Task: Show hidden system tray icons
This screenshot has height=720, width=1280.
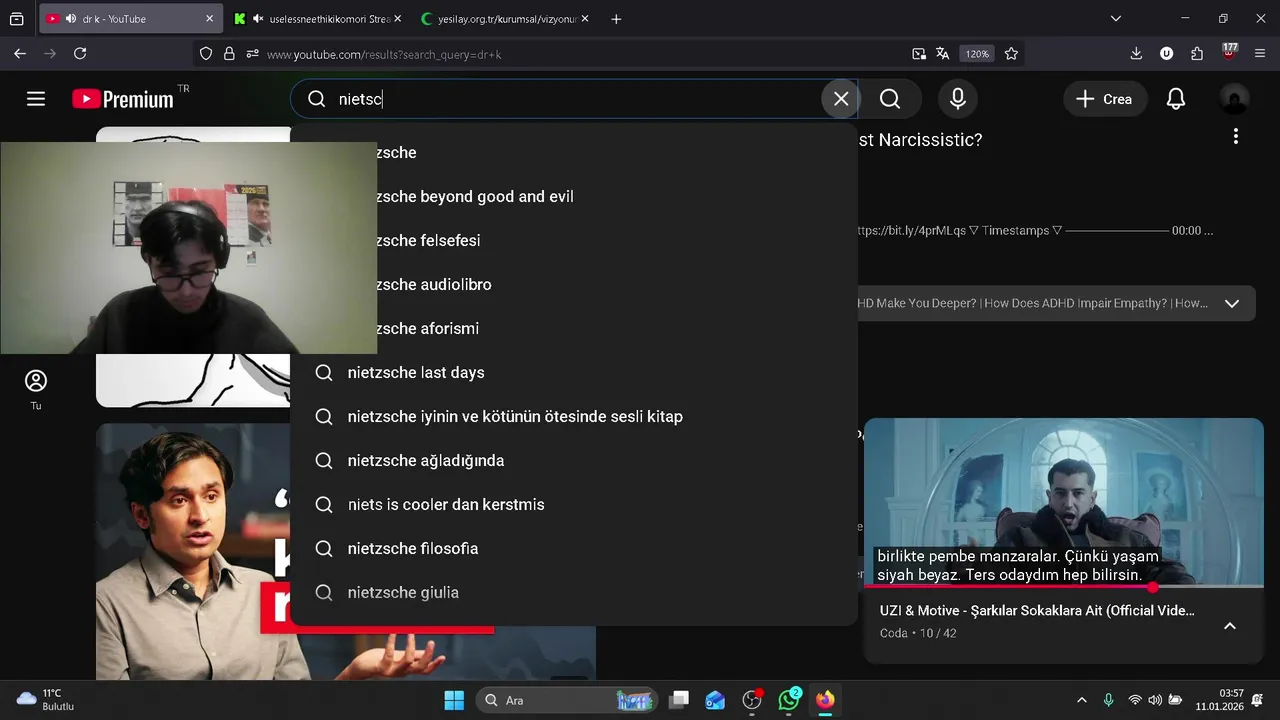Action: (1081, 700)
